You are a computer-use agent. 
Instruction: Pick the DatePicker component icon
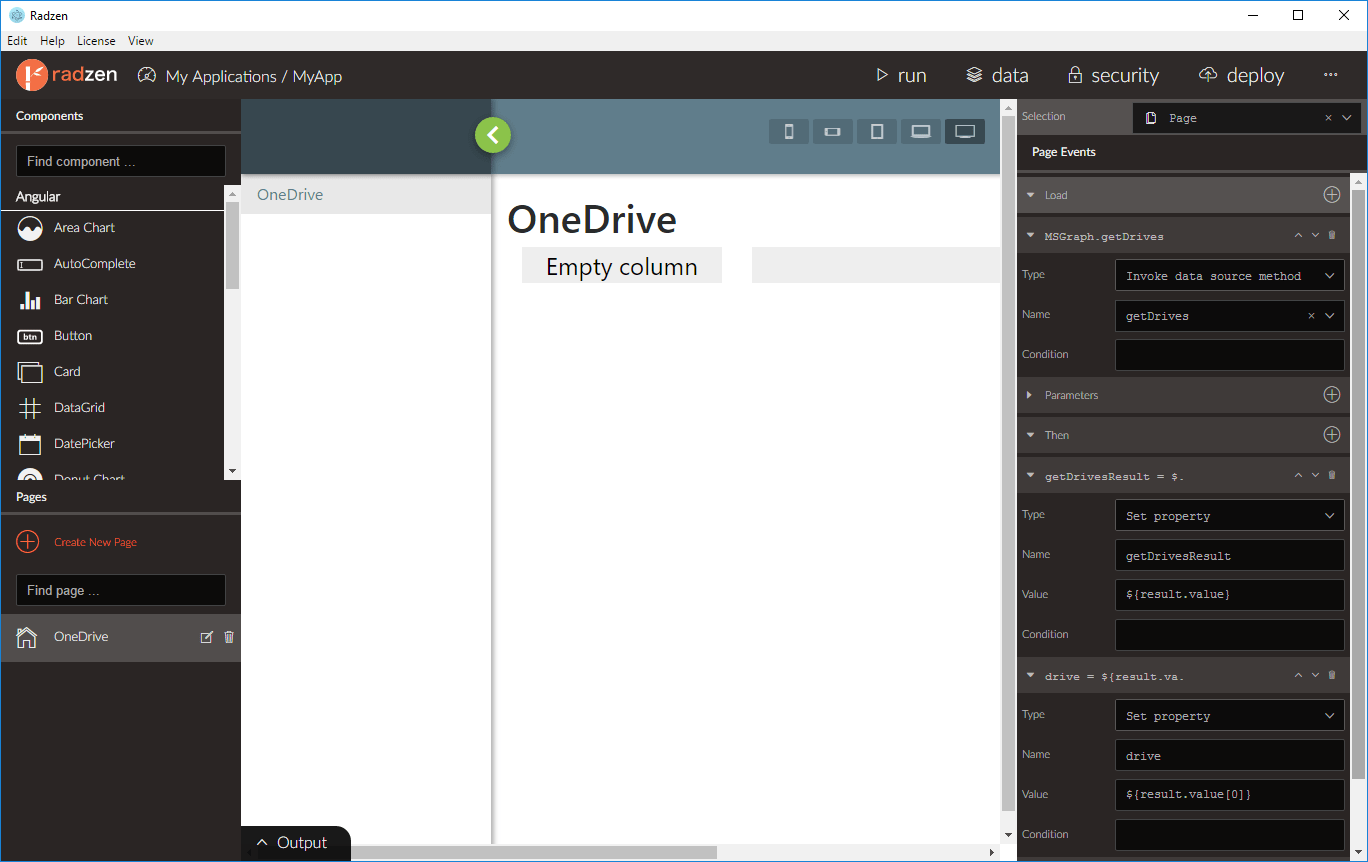(x=30, y=444)
